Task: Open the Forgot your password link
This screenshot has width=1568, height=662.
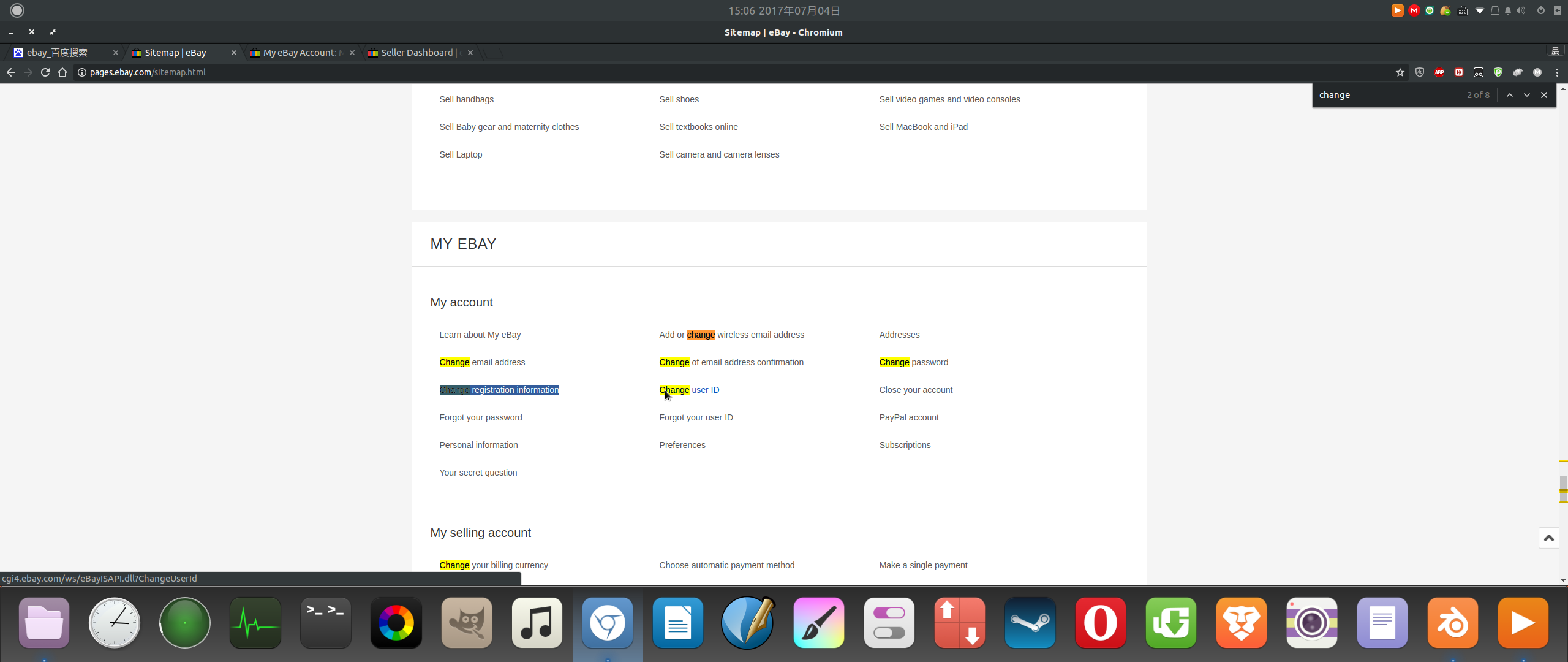Action: tap(481, 417)
